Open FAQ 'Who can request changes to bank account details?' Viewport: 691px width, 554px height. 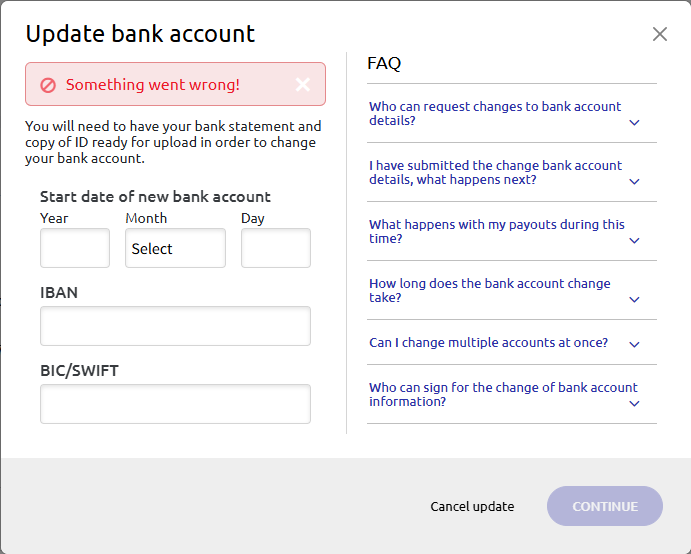(495, 113)
